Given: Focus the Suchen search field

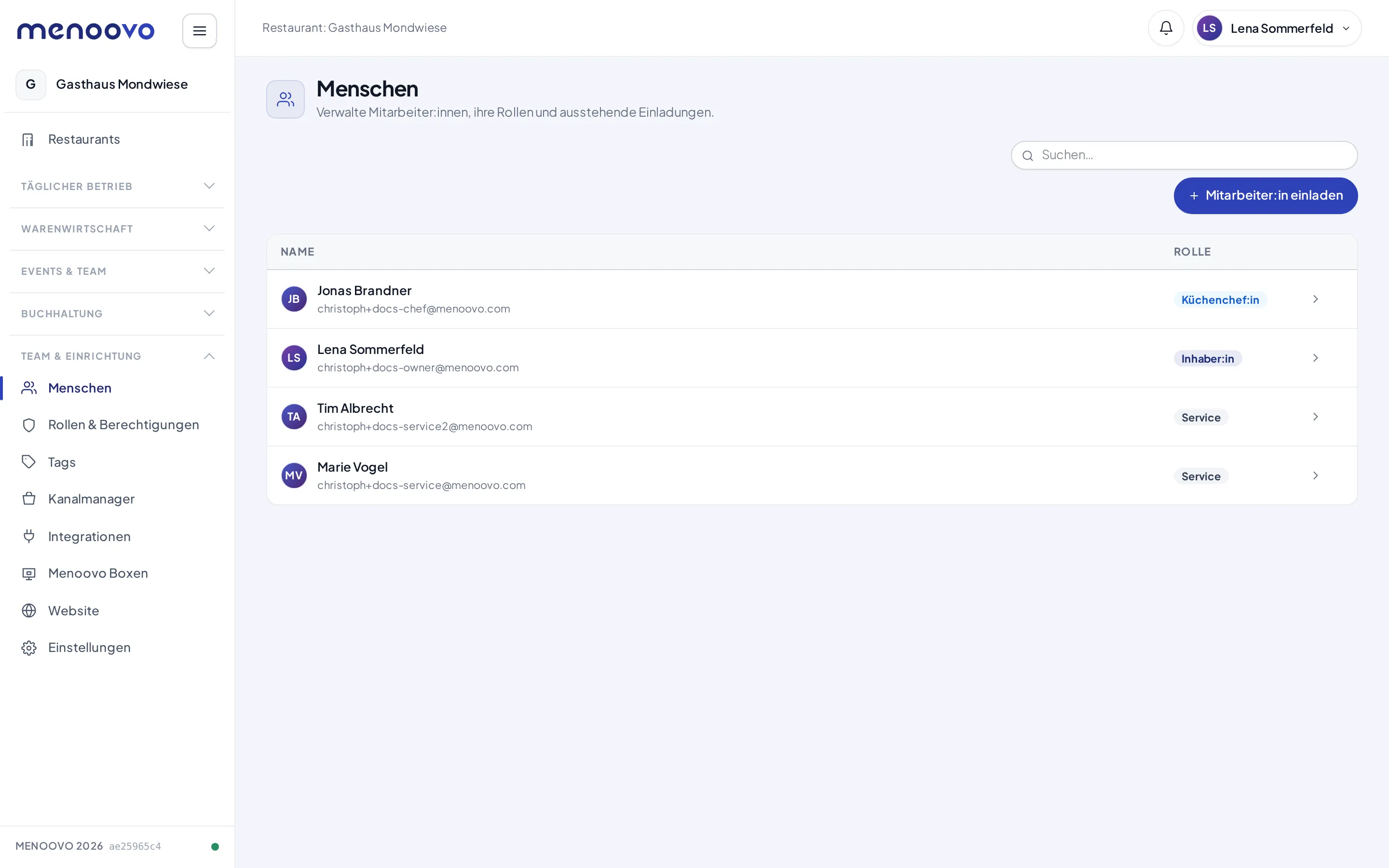Looking at the screenshot, I should 1184,155.
